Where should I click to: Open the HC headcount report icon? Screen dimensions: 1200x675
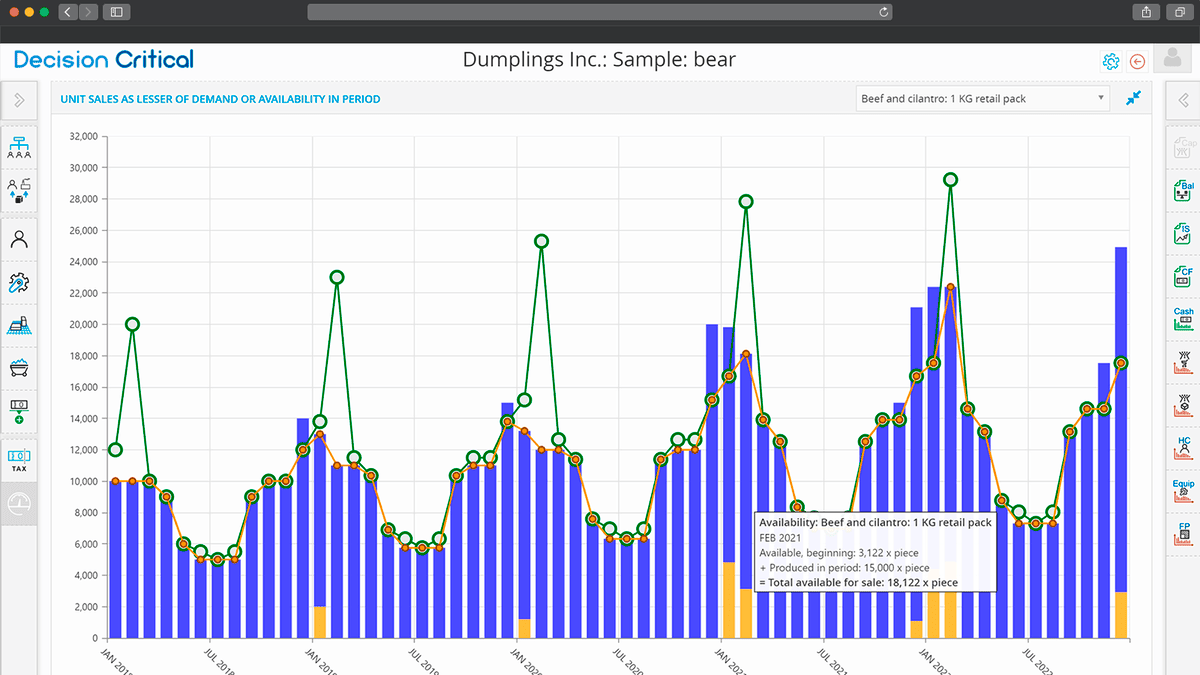1183,446
